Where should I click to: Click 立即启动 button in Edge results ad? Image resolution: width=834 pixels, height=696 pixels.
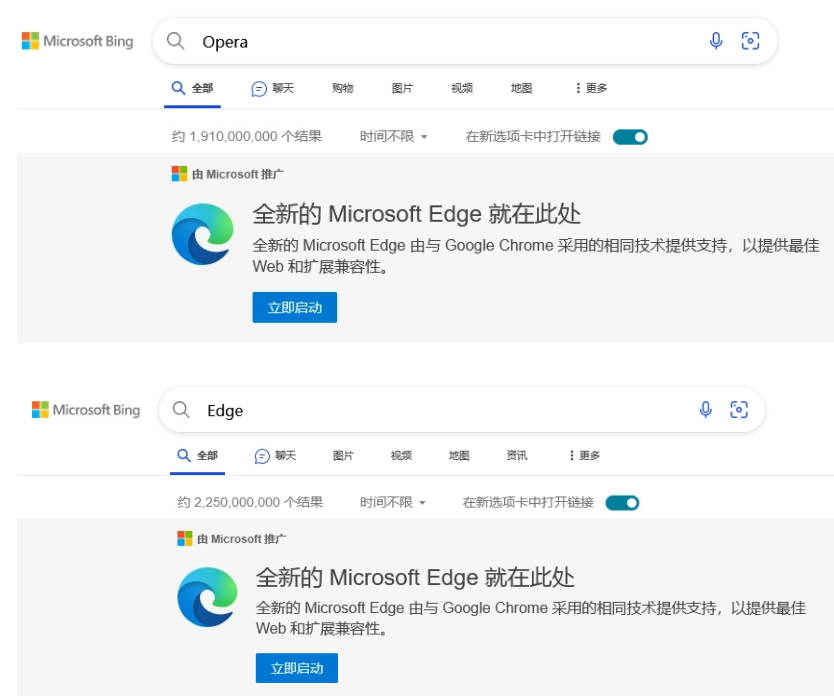point(297,668)
